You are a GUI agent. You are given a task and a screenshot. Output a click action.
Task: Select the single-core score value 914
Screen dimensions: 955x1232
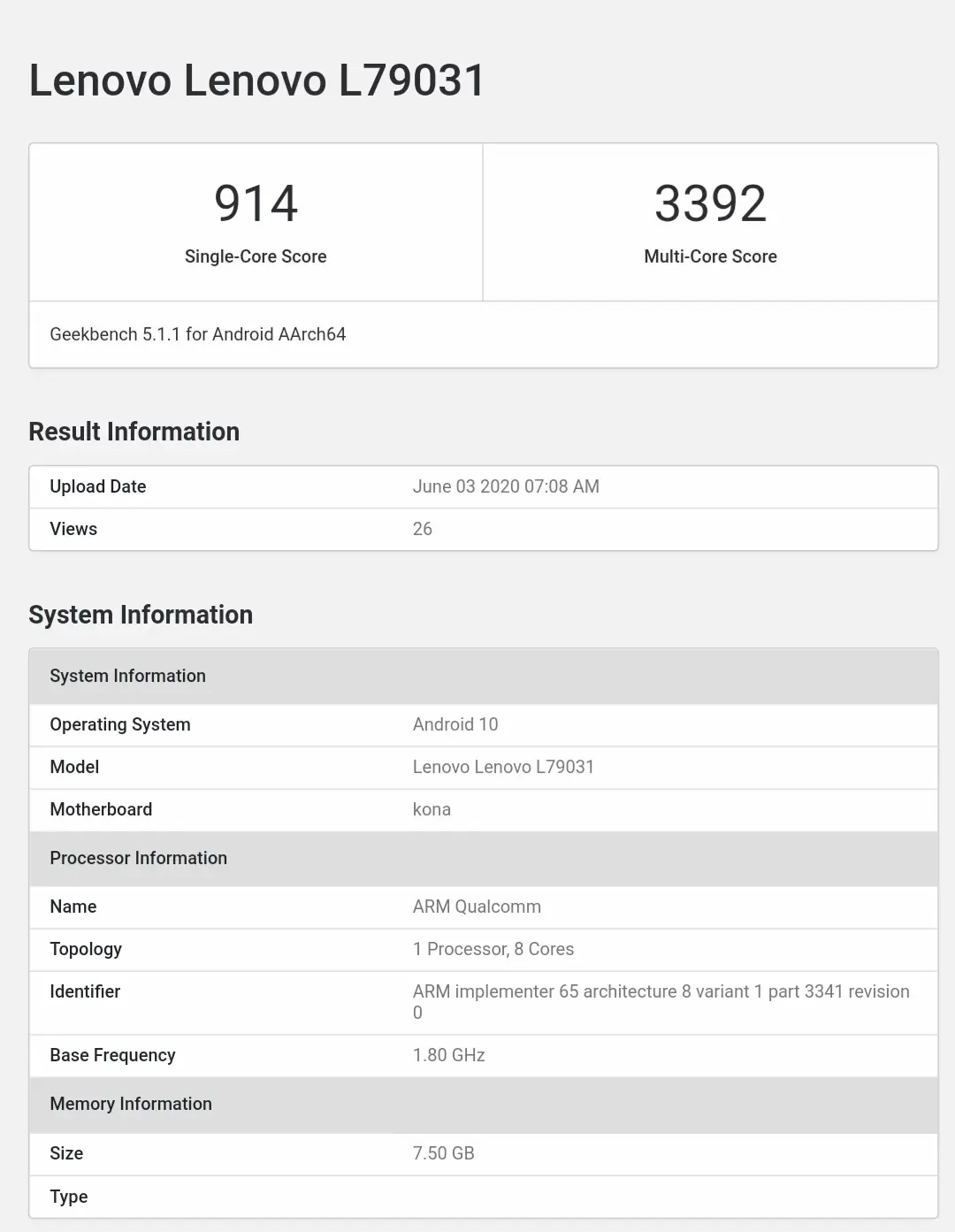pyautogui.click(x=256, y=203)
